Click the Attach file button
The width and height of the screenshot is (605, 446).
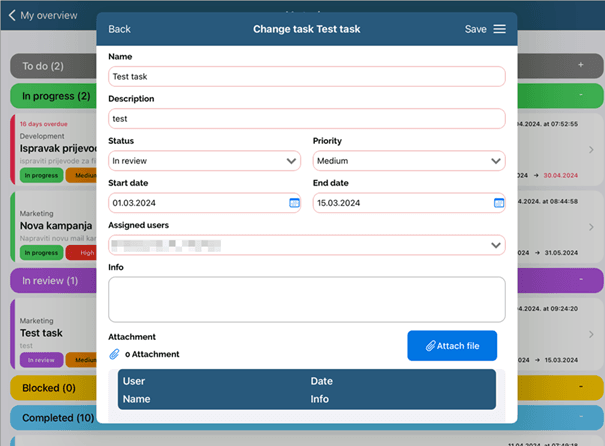pos(452,346)
